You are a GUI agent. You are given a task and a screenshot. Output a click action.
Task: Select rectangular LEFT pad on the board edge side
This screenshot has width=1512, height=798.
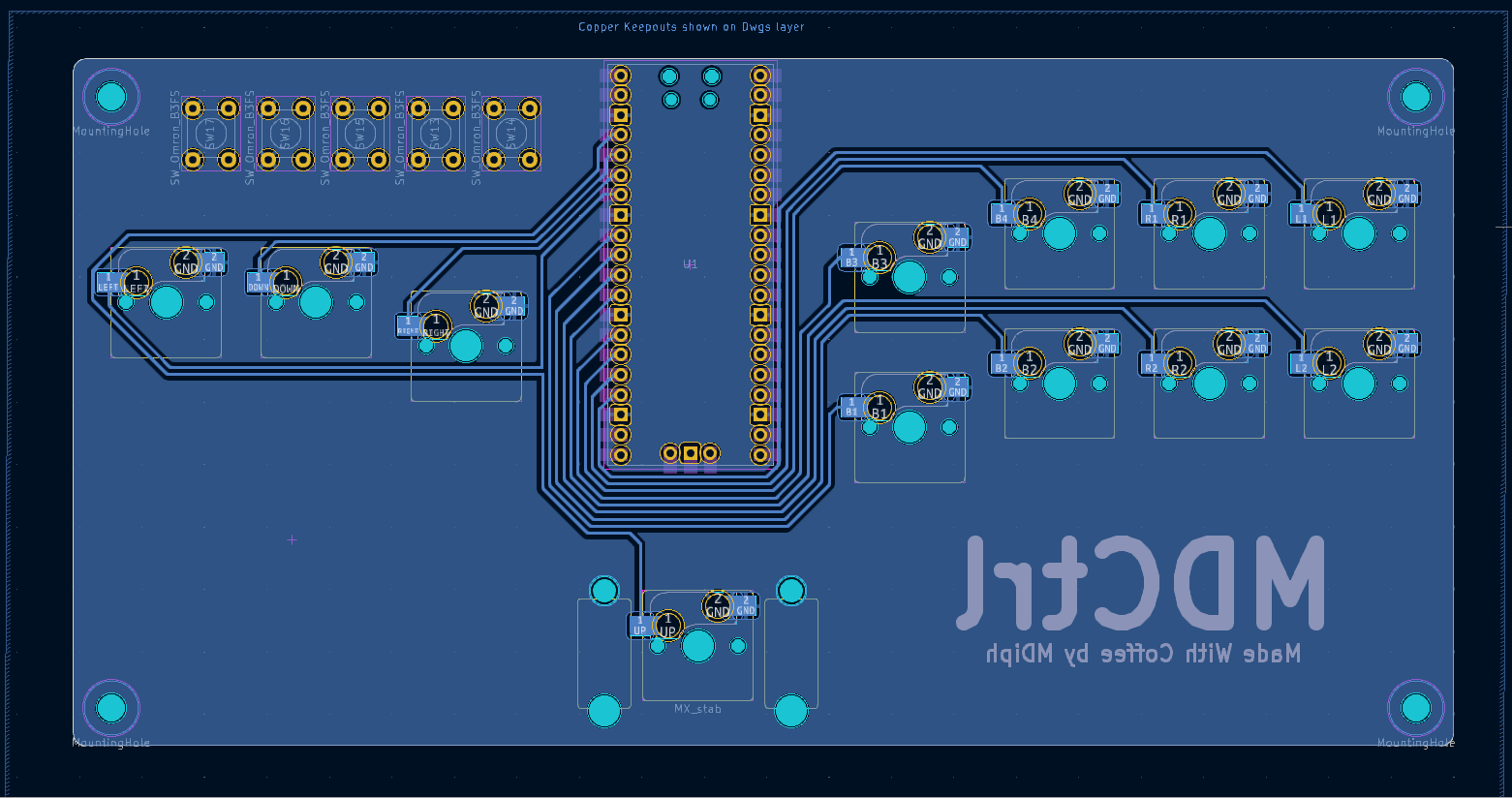click(x=108, y=282)
